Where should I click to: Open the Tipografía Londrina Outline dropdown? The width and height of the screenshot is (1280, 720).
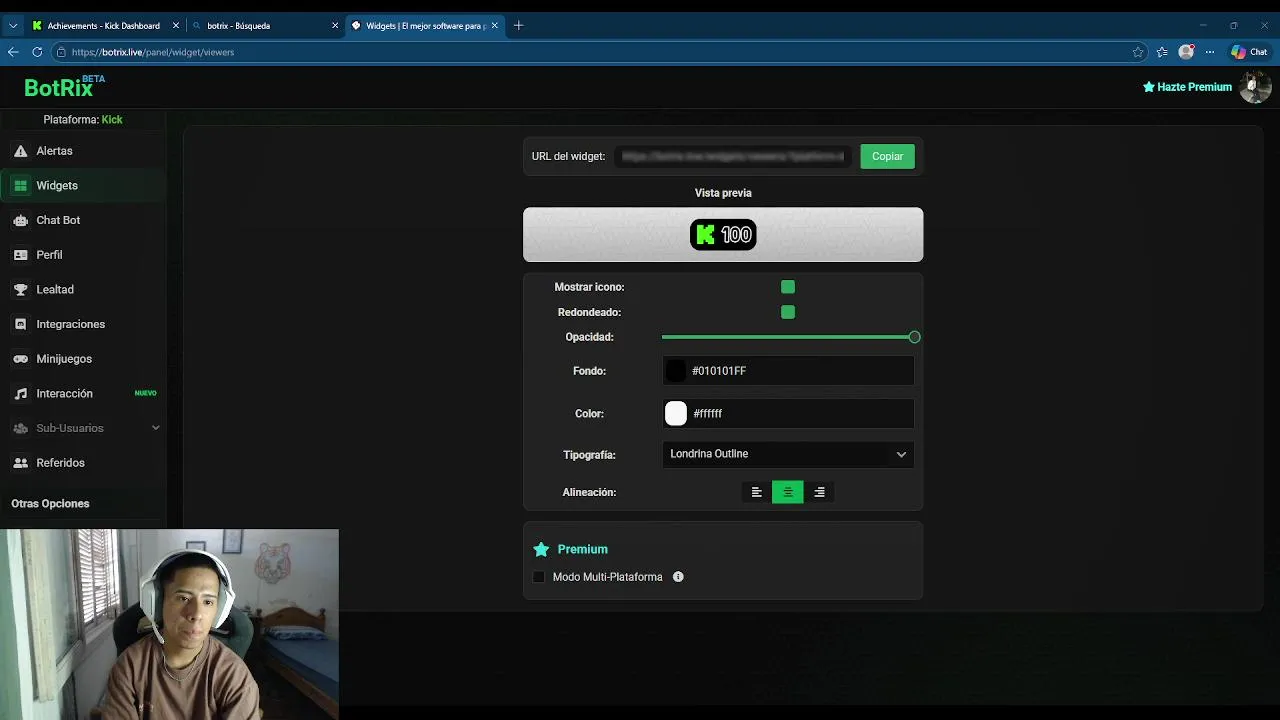pos(788,454)
